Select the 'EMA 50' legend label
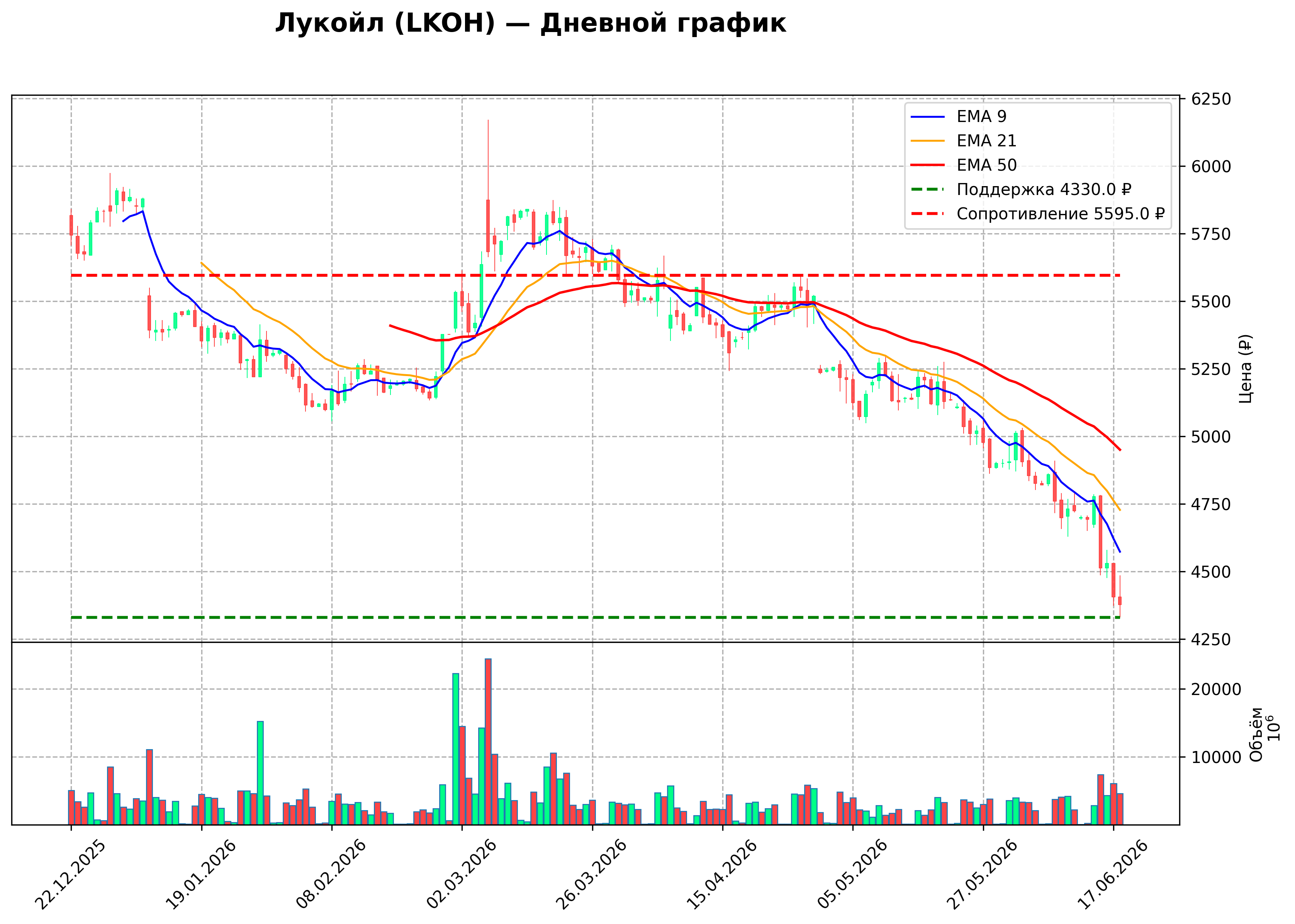Viewport: 1295px width, 924px height. tap(987, 165)
